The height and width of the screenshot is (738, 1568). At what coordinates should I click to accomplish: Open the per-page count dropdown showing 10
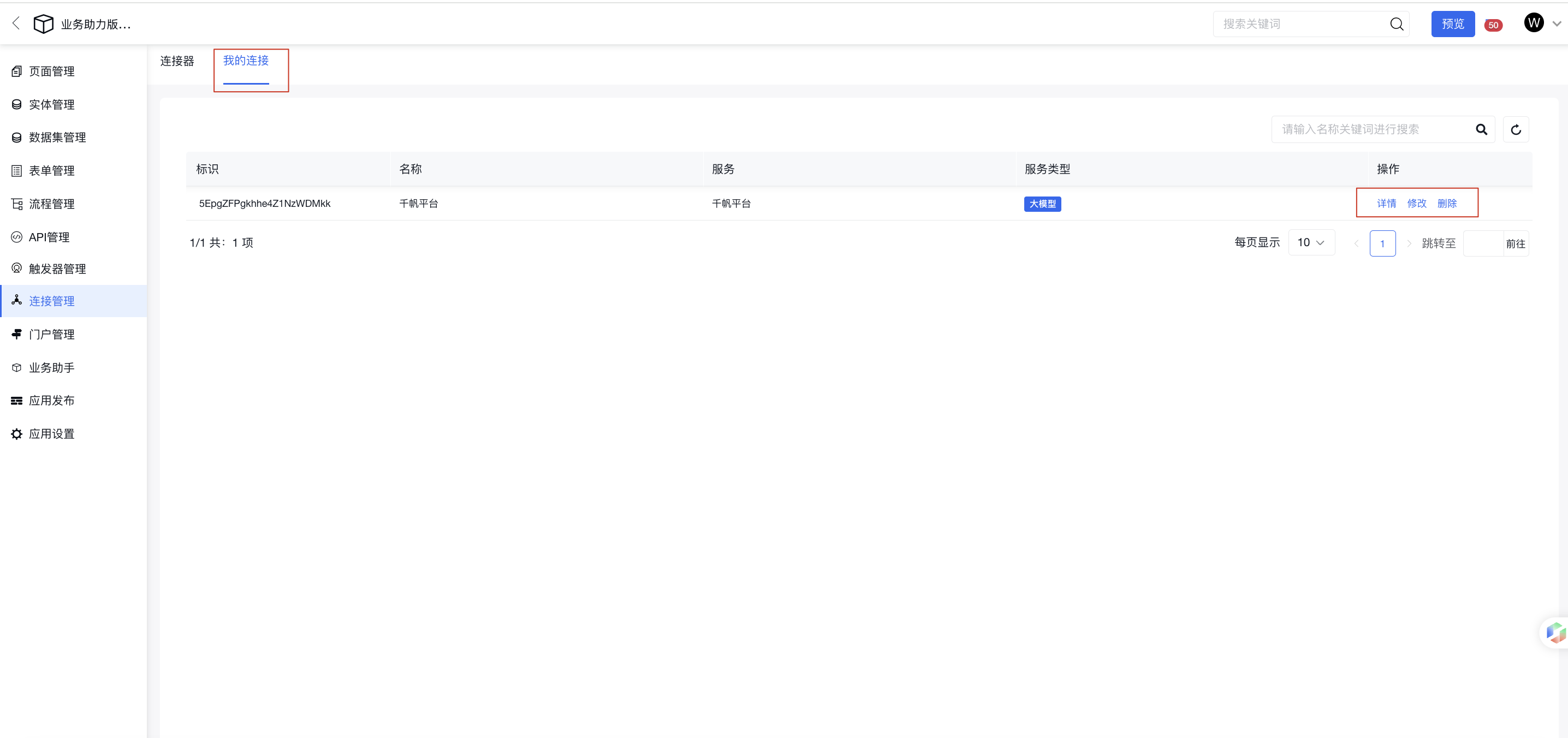(x=1311, y=243)
